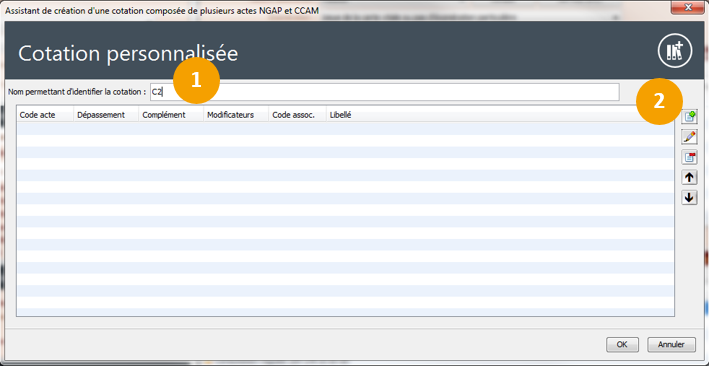
Task: Click the Code assoc. column header
Action: click(x=298, y=115)
